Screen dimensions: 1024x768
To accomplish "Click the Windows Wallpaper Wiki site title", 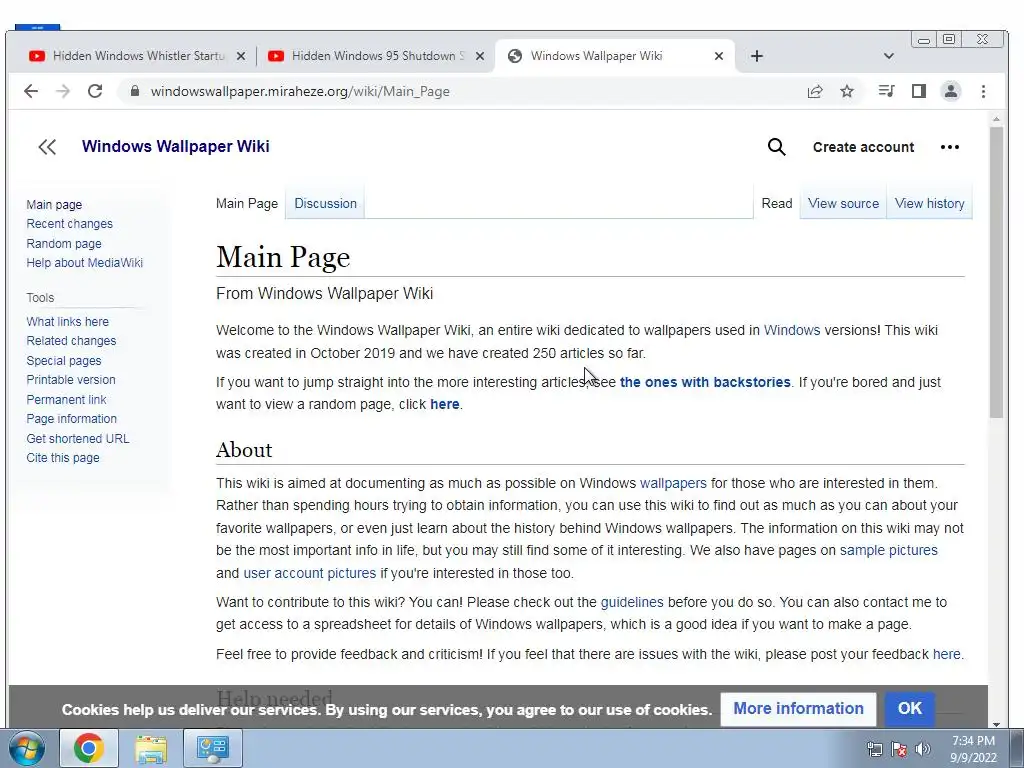I will click(176, 146).
